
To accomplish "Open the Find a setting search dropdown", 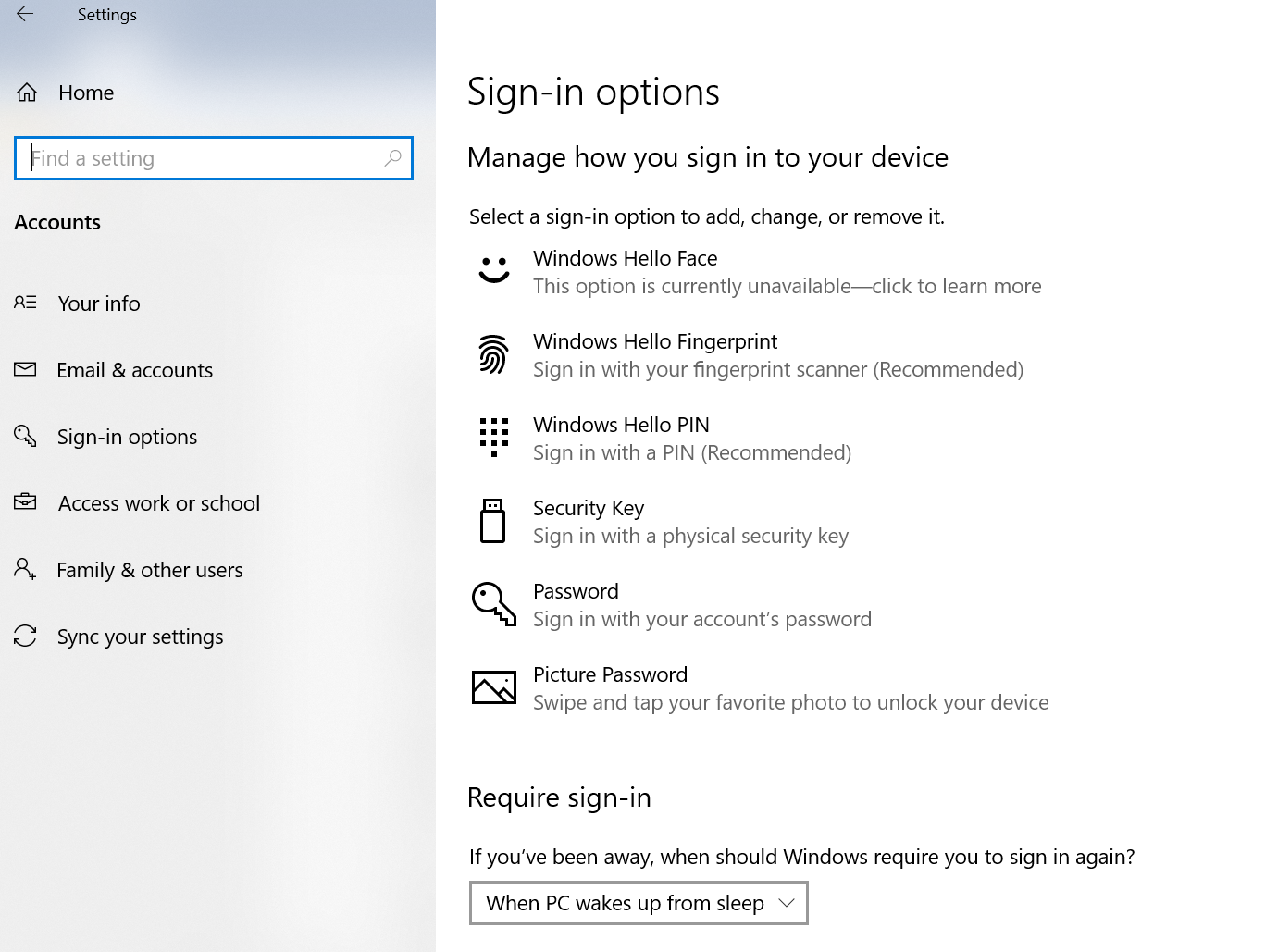I will pyautogui.click(x=213, y=158).
